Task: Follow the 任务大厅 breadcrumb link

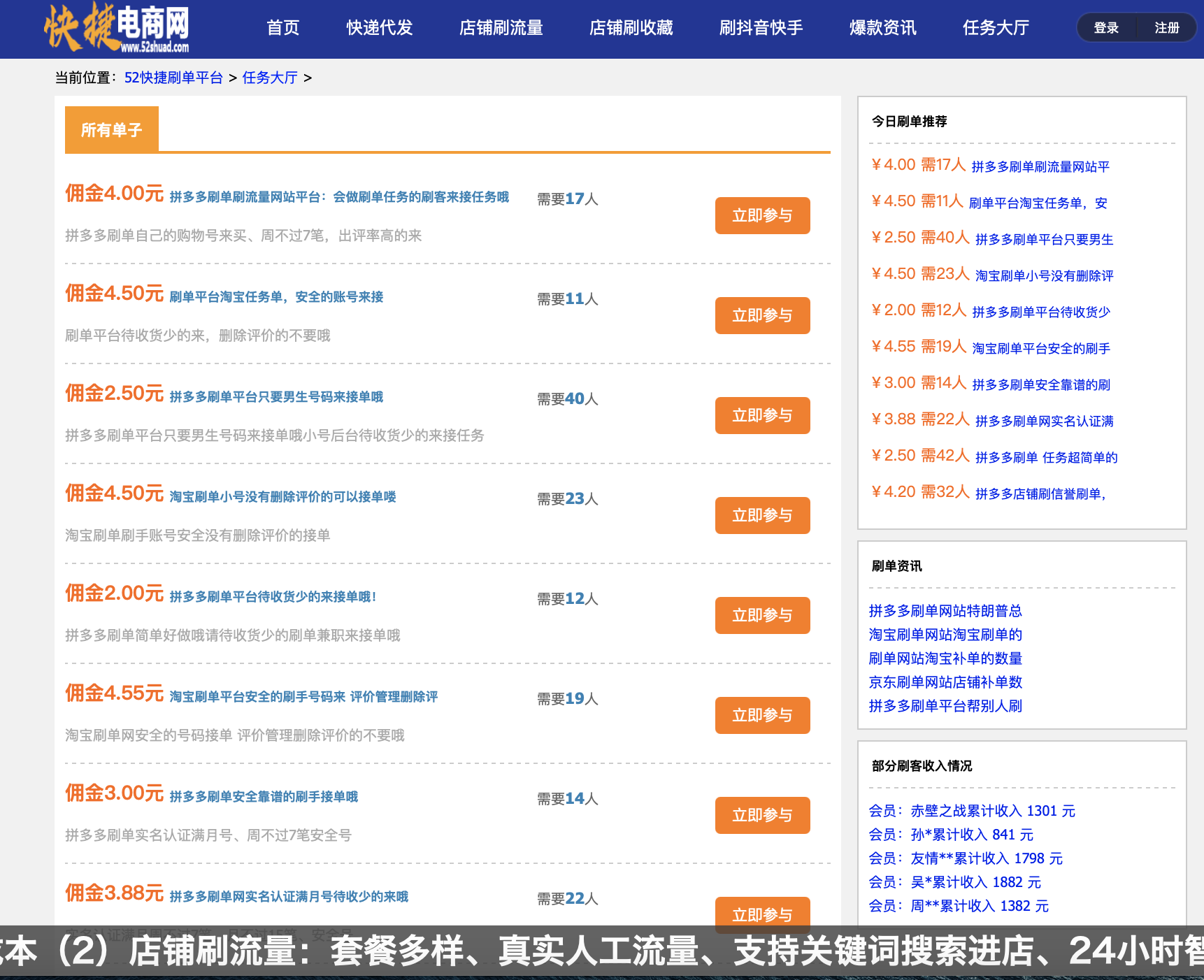Action: (270, 78)
